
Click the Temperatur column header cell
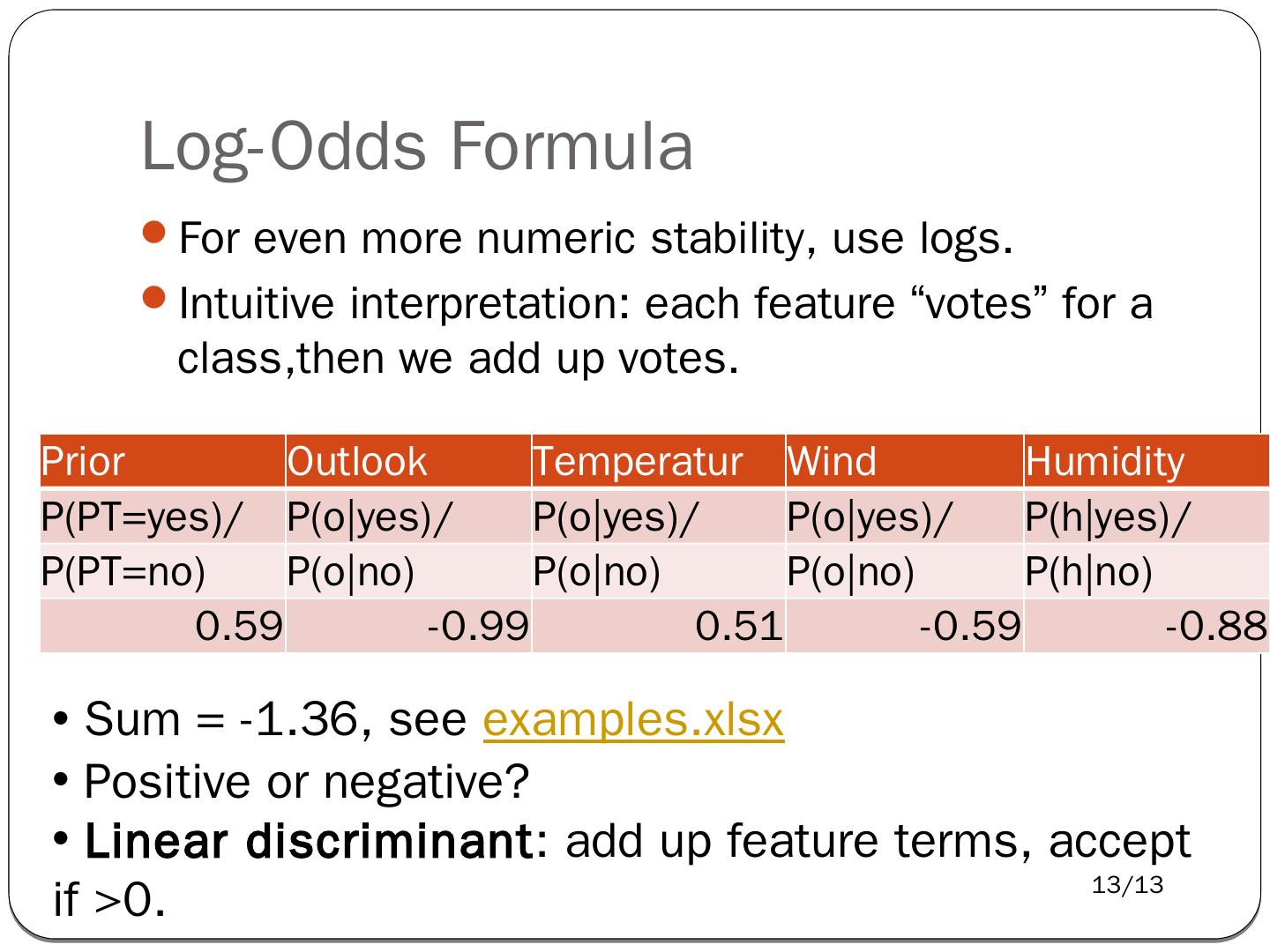tap(658, 461)
